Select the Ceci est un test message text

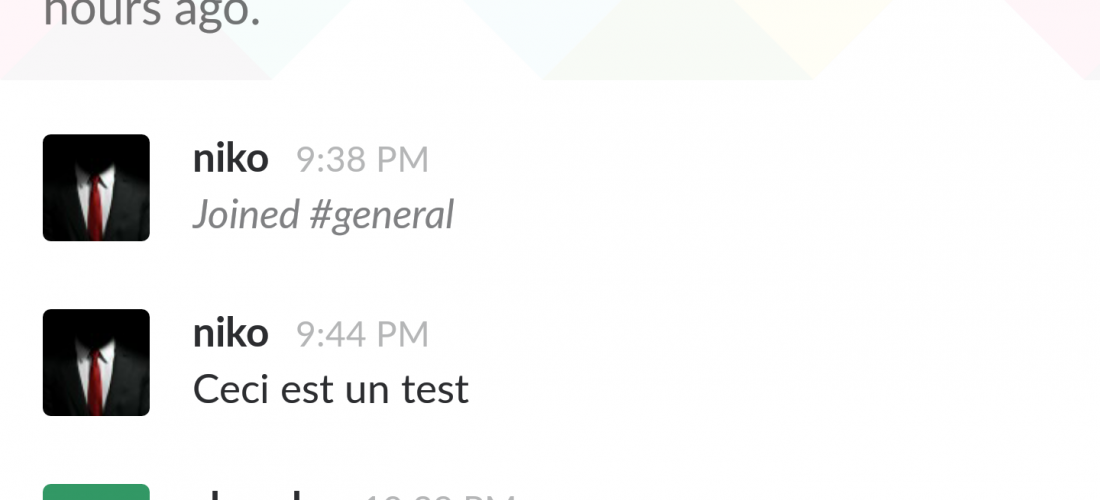[330, 389]
